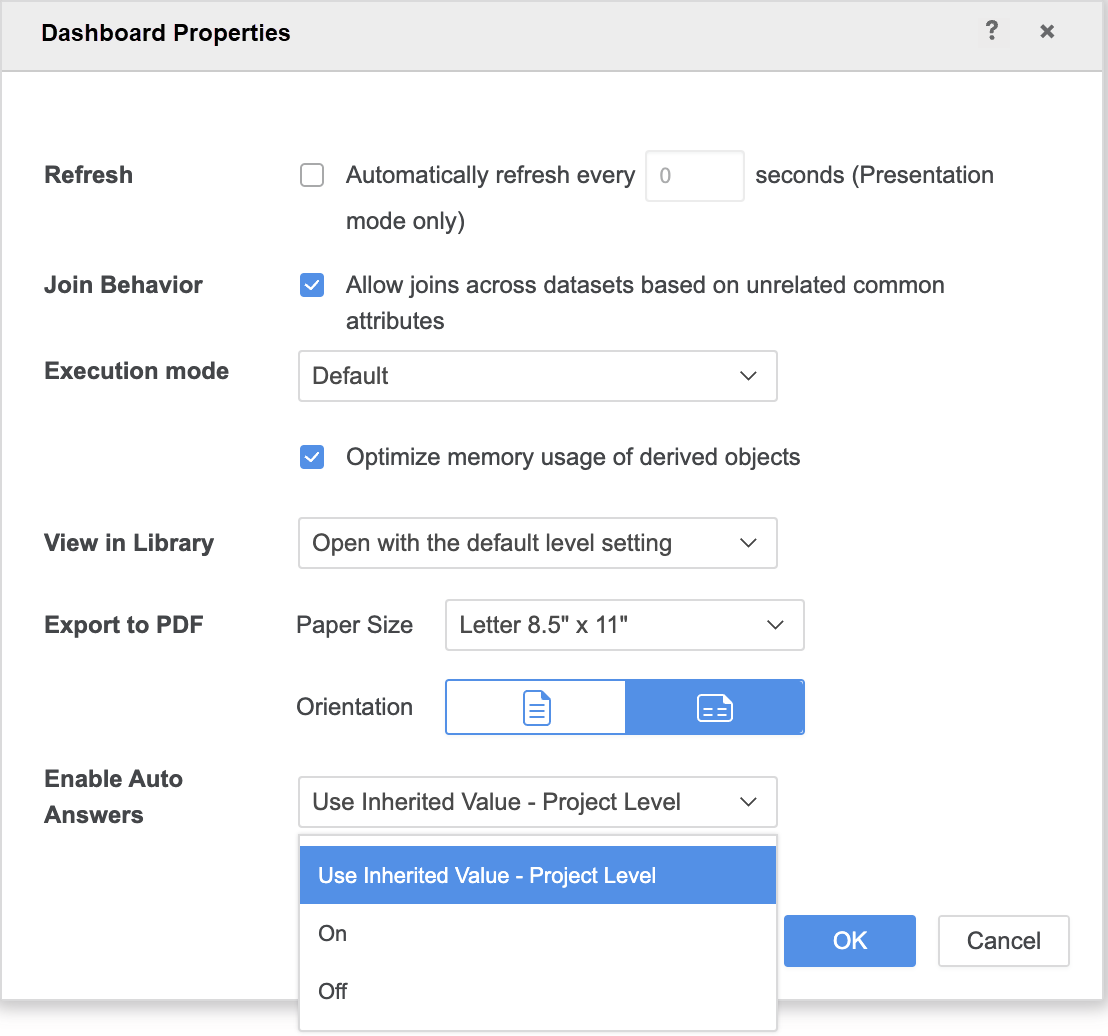Collapse the Enable Auto Answers dropdown
The image size is (1108, 1036).
(537, 802)
